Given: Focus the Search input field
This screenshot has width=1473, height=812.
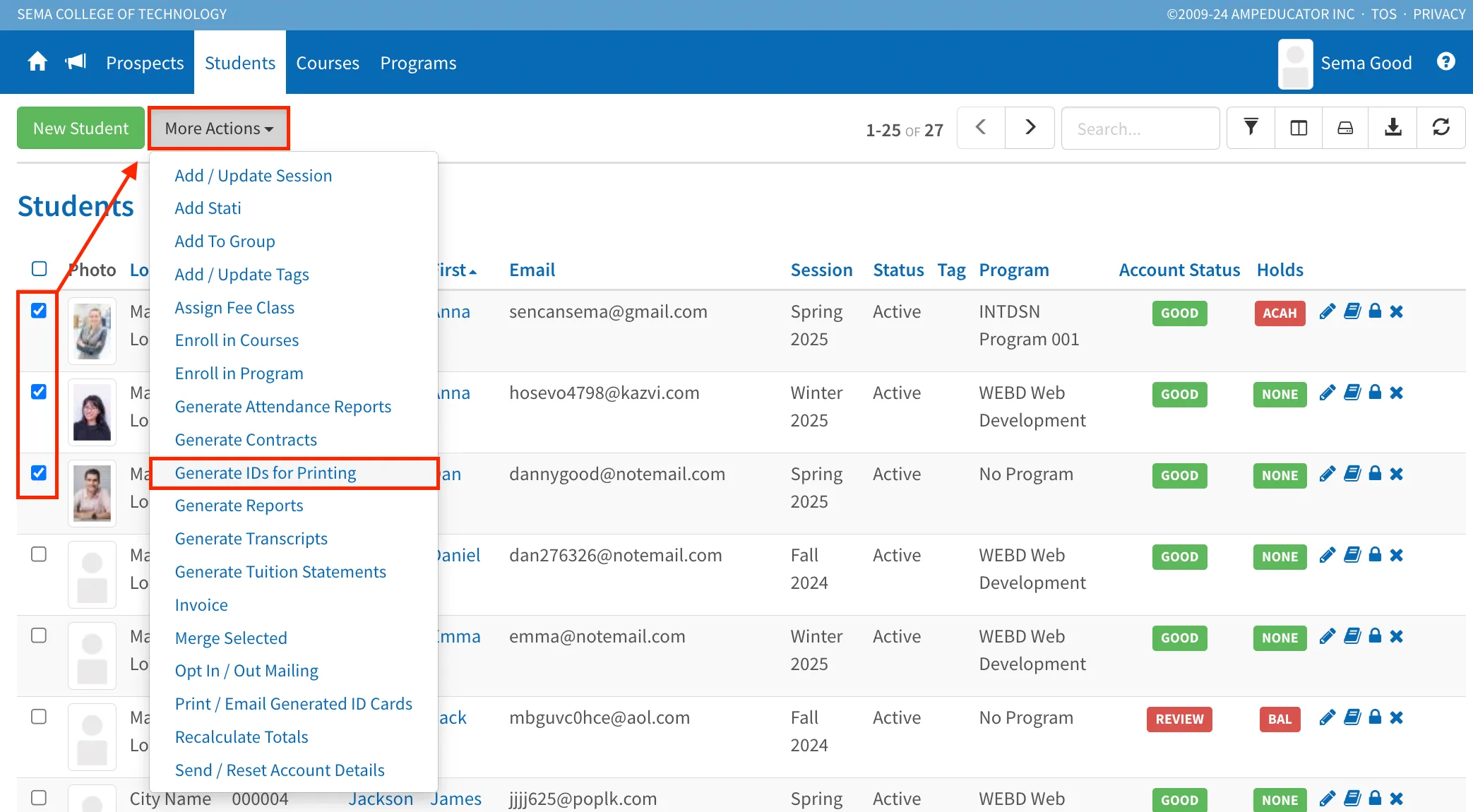Looking at the screenshot, I should point(1140,129).
